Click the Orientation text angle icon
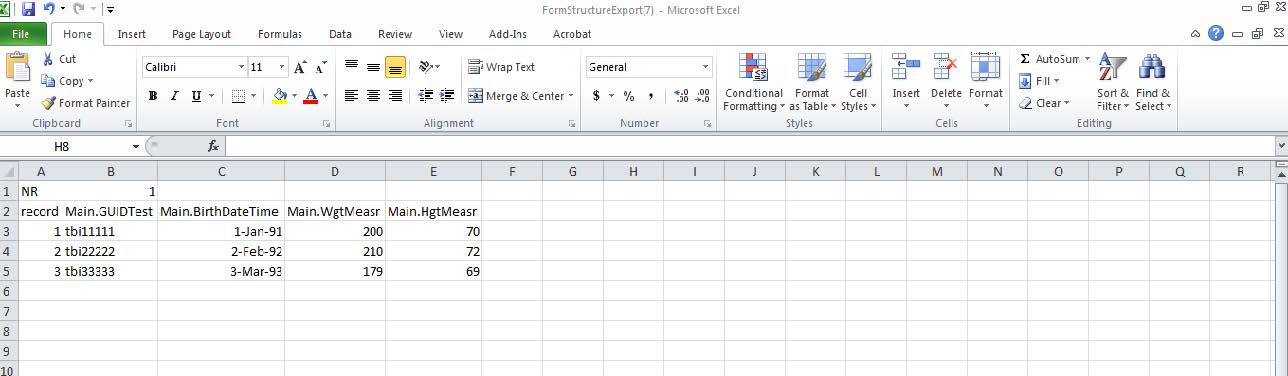 [426, 67]
